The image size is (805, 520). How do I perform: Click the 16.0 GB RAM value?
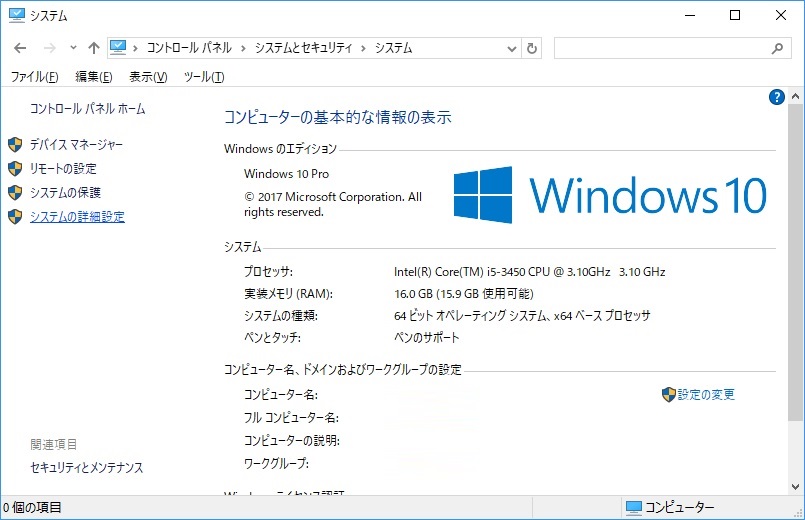tap(464, 294)
